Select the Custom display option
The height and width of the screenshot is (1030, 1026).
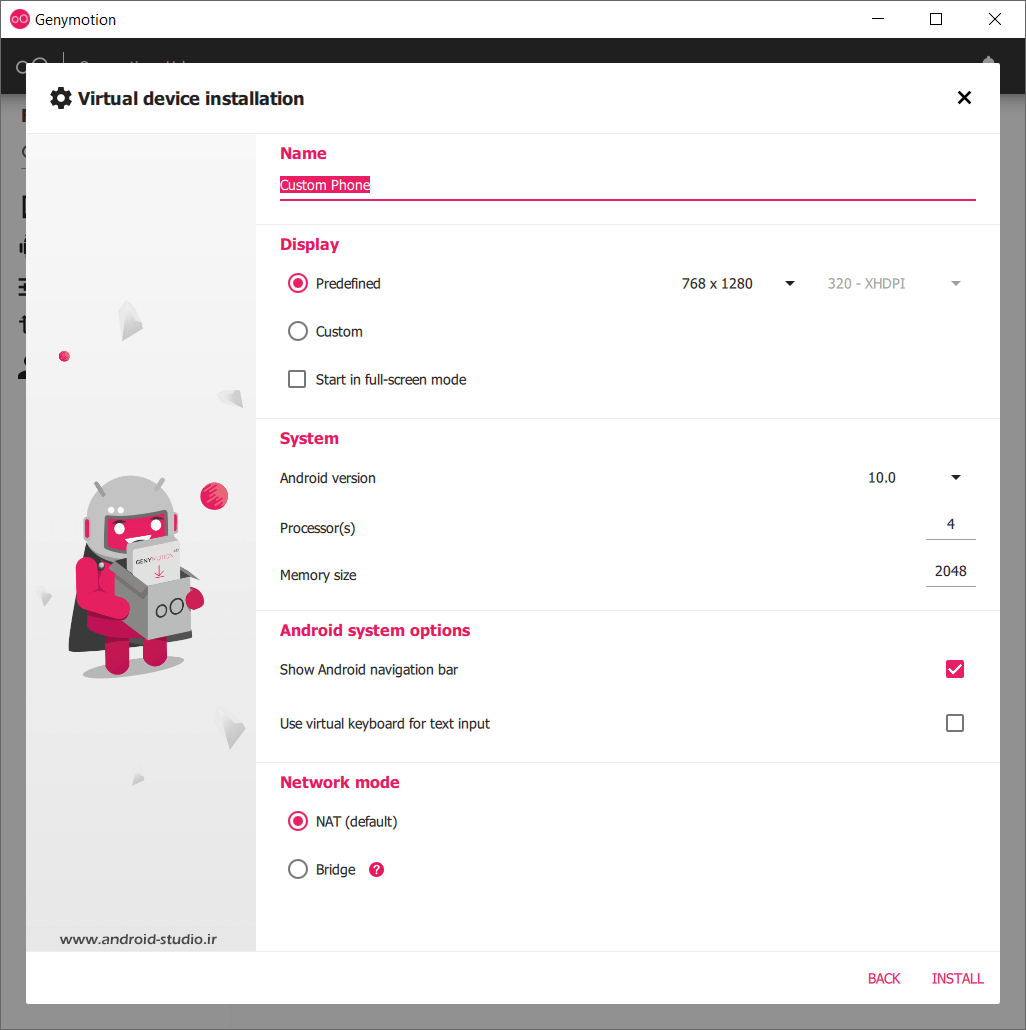pos(297,331)
